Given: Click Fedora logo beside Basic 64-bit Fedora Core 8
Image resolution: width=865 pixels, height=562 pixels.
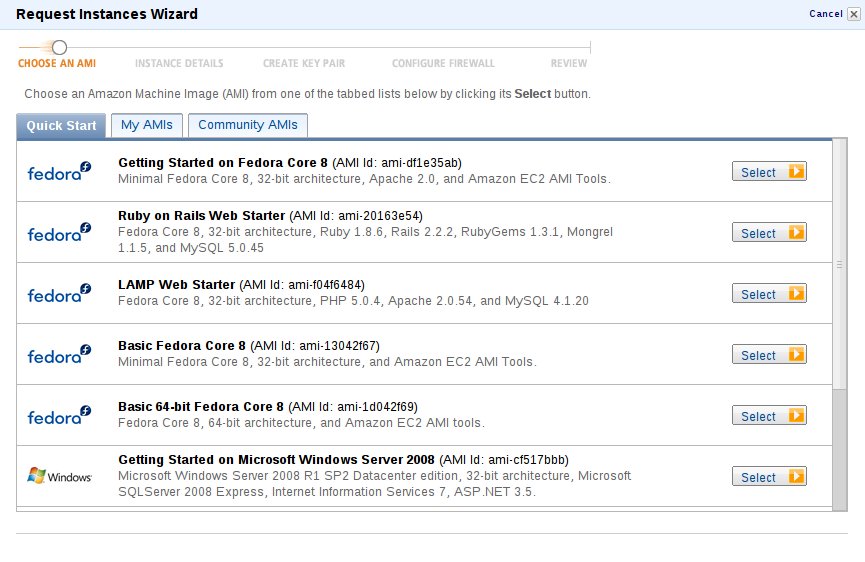Looking at the screenshot, I should pos(59,416).
